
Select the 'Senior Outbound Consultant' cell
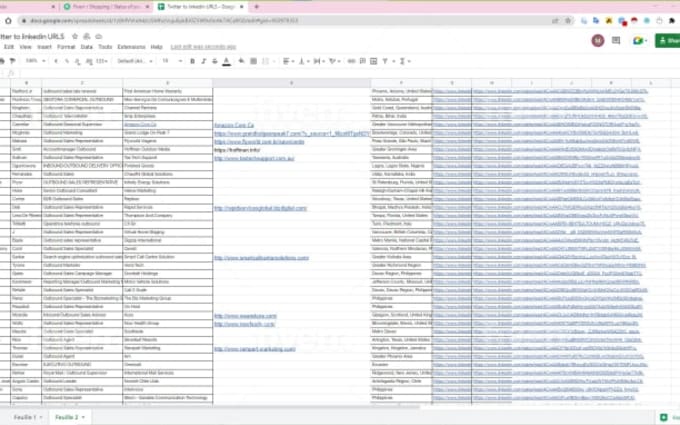click(82, 191)
